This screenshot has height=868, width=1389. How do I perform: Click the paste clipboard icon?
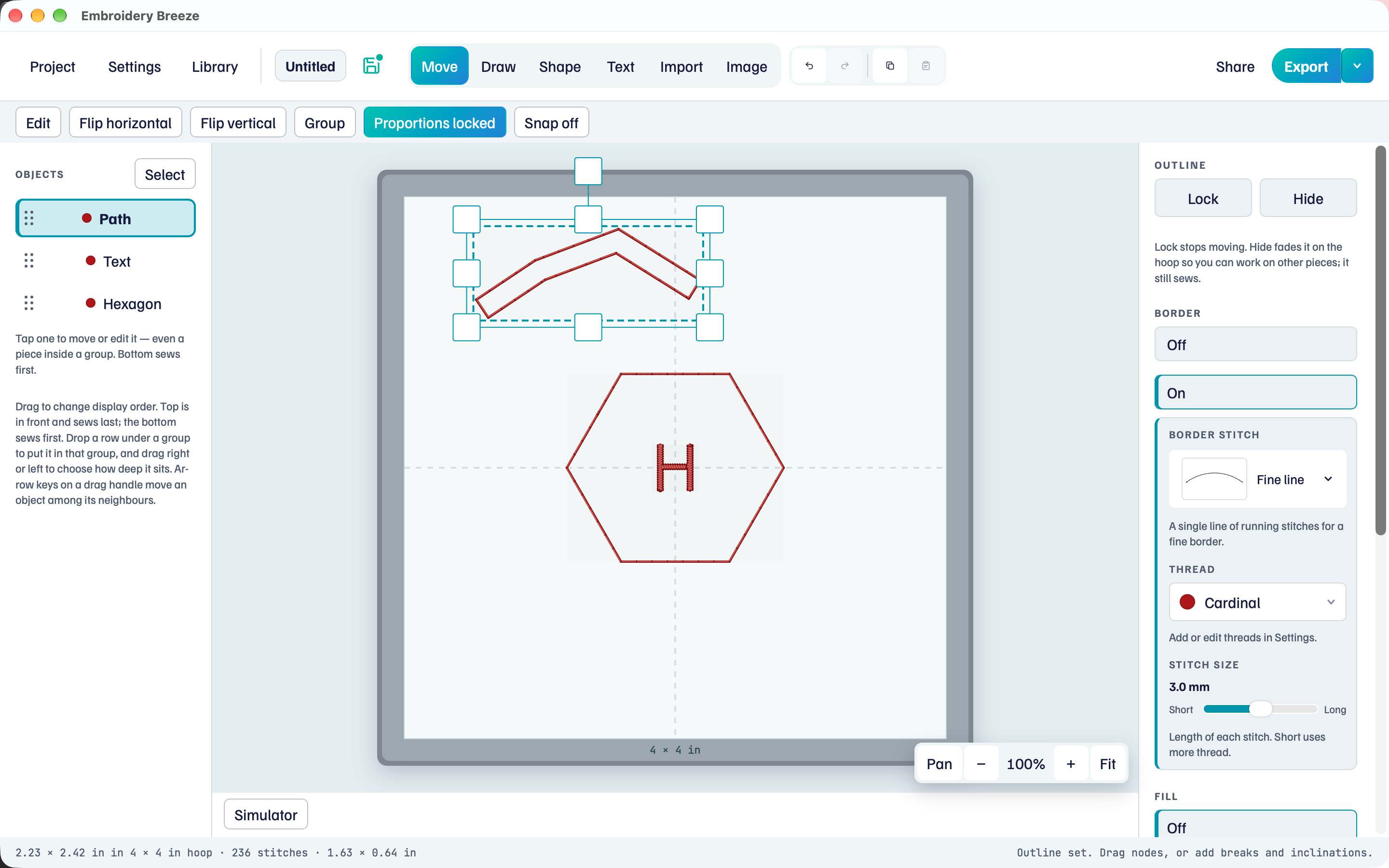pos(926,66)
